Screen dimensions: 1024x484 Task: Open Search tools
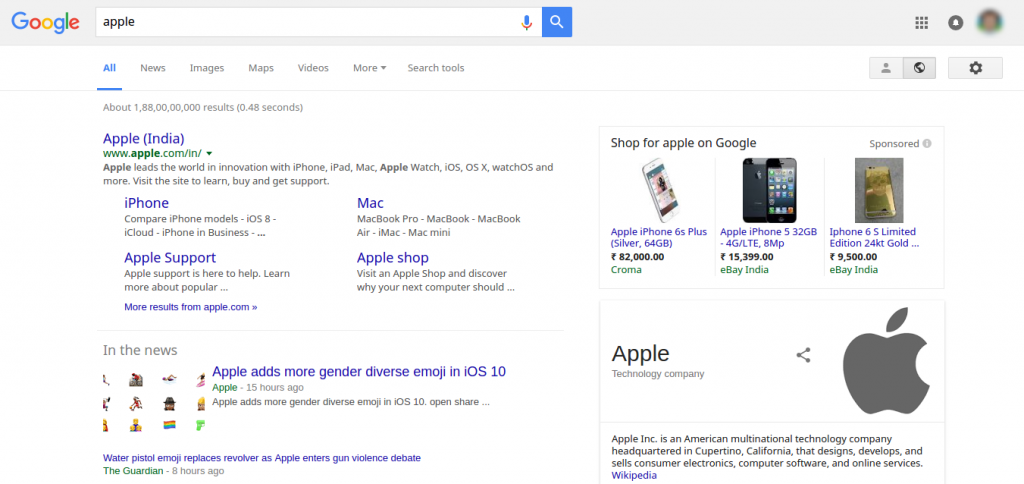point(436,68)
